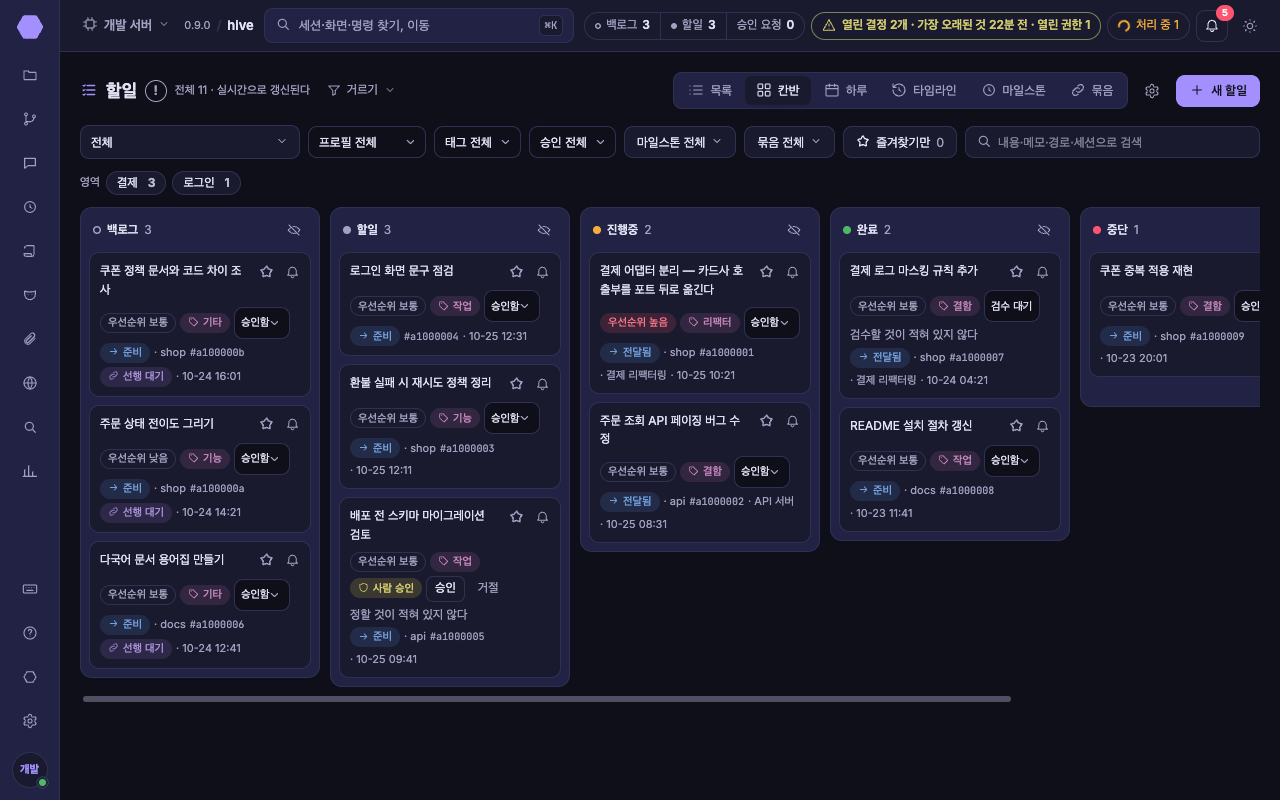Viewport: 1280px width, 800px height.
Task: Click 거절 on the 배포 전 스키마 마이그레이션 card
Action: click(x=488, y=588)
